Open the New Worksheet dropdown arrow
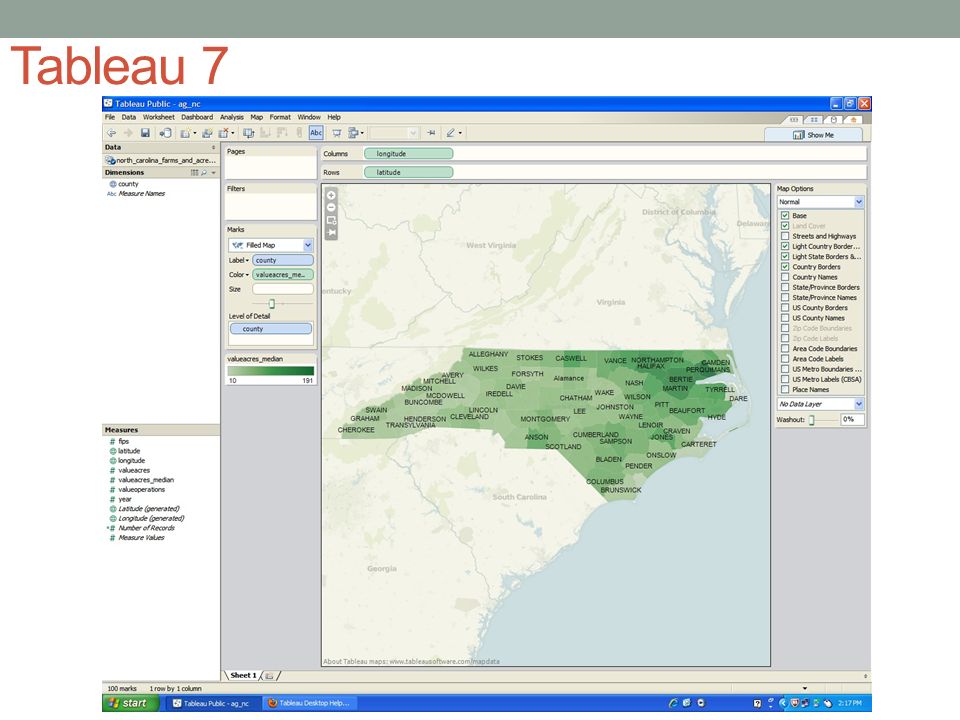The width and height of the screenshot is (960, 720). pos(195,133)
